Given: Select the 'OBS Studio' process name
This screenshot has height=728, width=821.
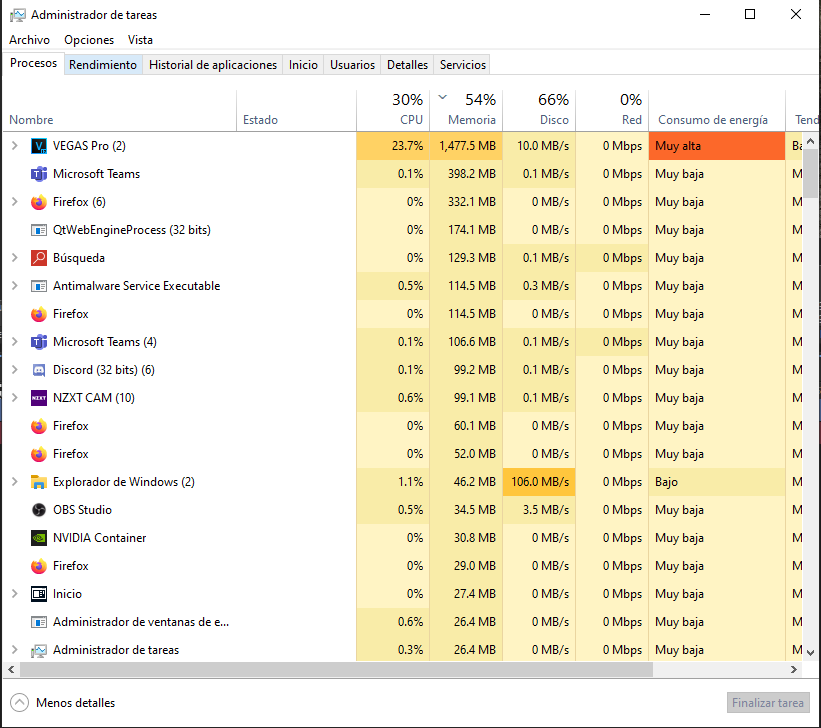Looking at the screenshot, I should [x=82, y=510].
